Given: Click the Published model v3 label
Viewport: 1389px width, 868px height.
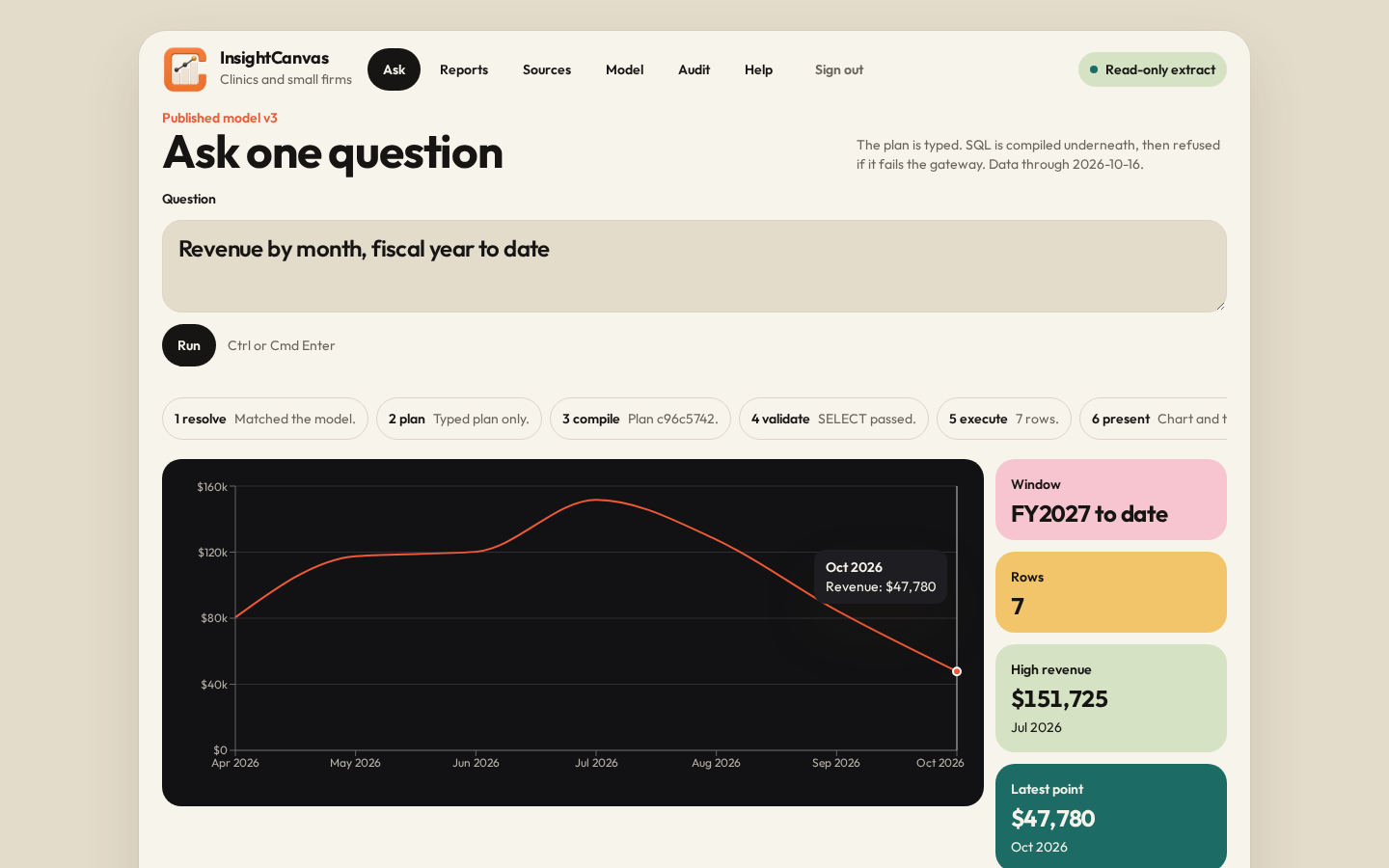Looking at the screenshot, I should pyautogui.click(x=220, y=118).
